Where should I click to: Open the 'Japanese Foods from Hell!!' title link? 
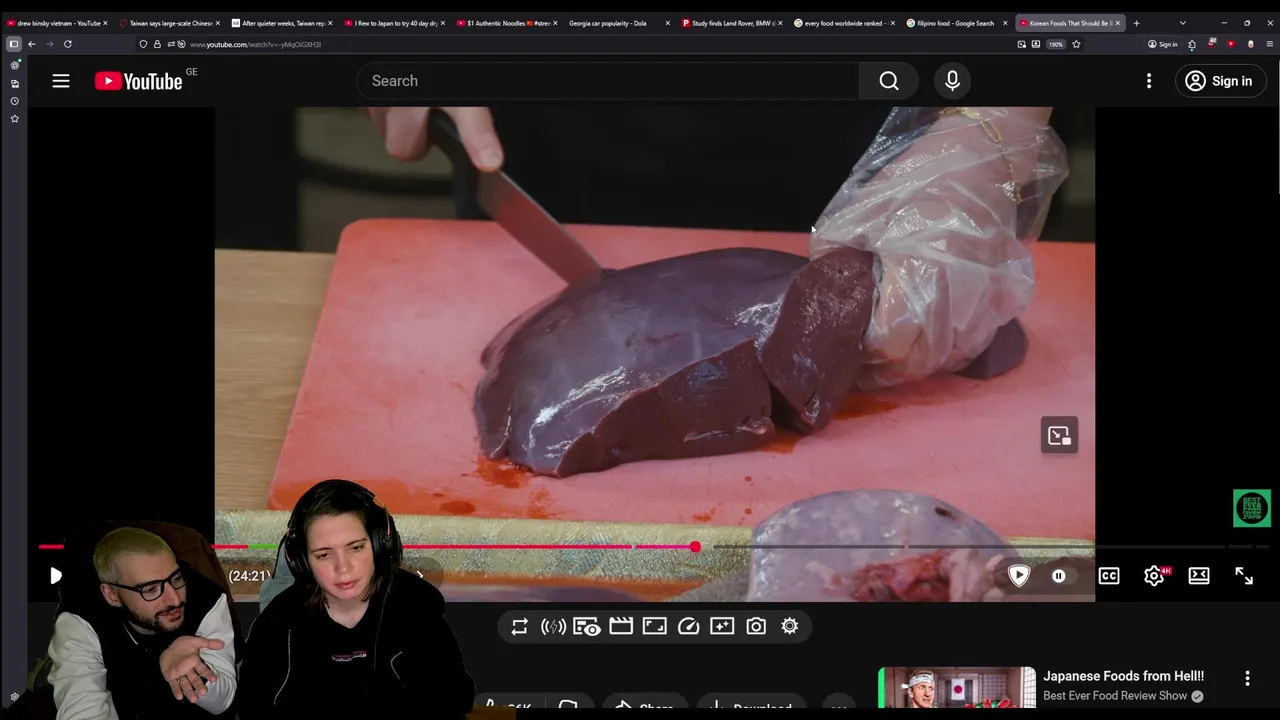coord(1123,676)
